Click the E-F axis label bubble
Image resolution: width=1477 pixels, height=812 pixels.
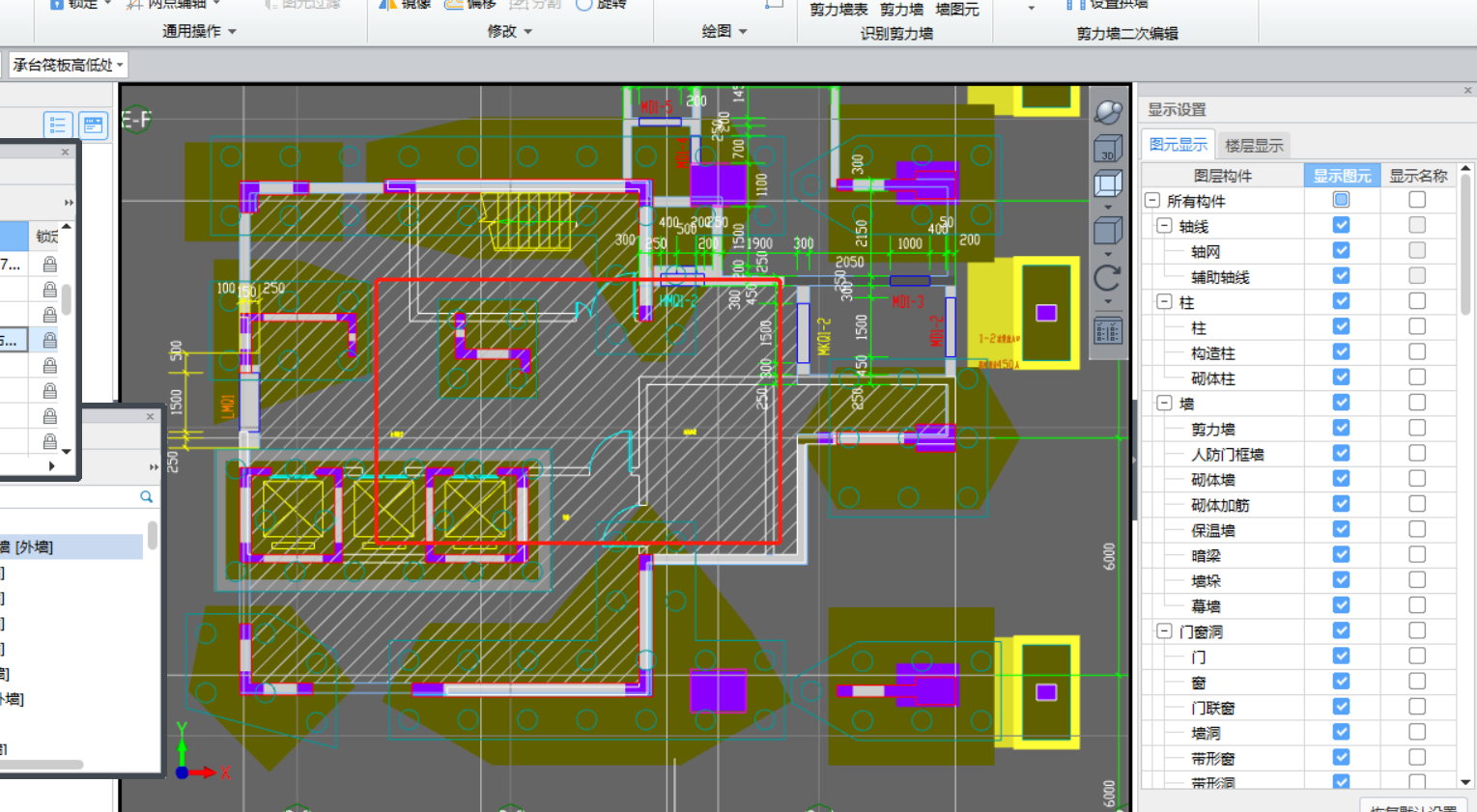pyautogui.click(x=135, y=120)
